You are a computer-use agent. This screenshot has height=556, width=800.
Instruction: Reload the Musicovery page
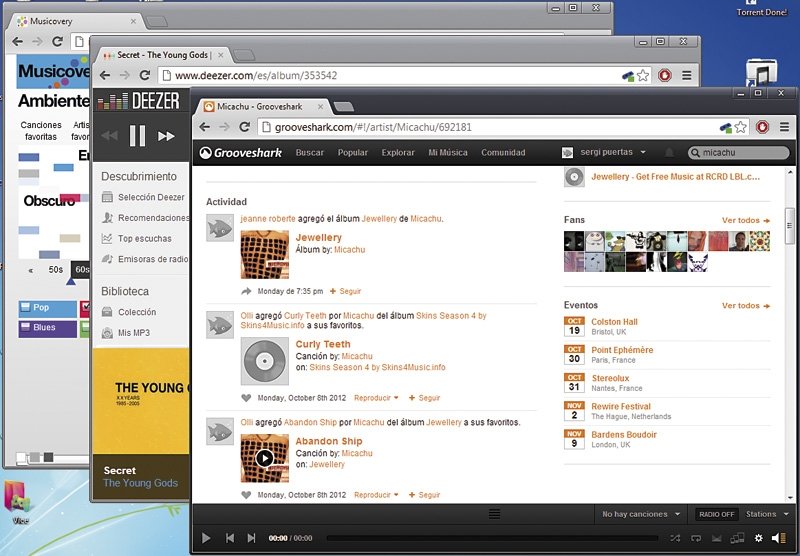[58, 41]
